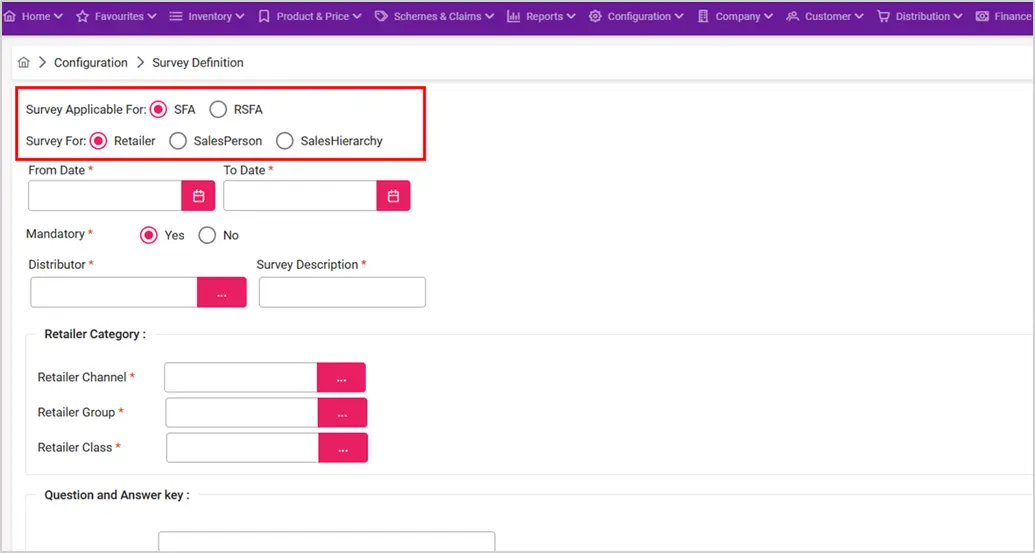Click the Retailer Channel input field
This screenshot has height=553, width=1035.
[241, 377]
